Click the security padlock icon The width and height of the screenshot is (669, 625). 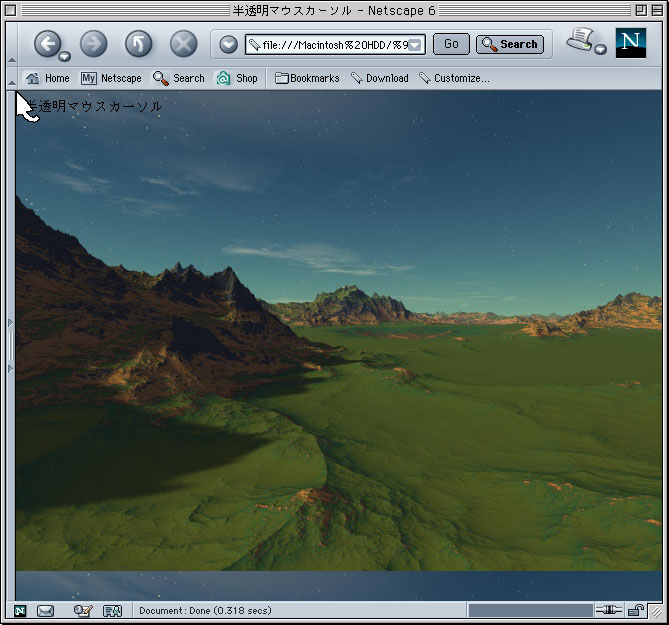636,610
